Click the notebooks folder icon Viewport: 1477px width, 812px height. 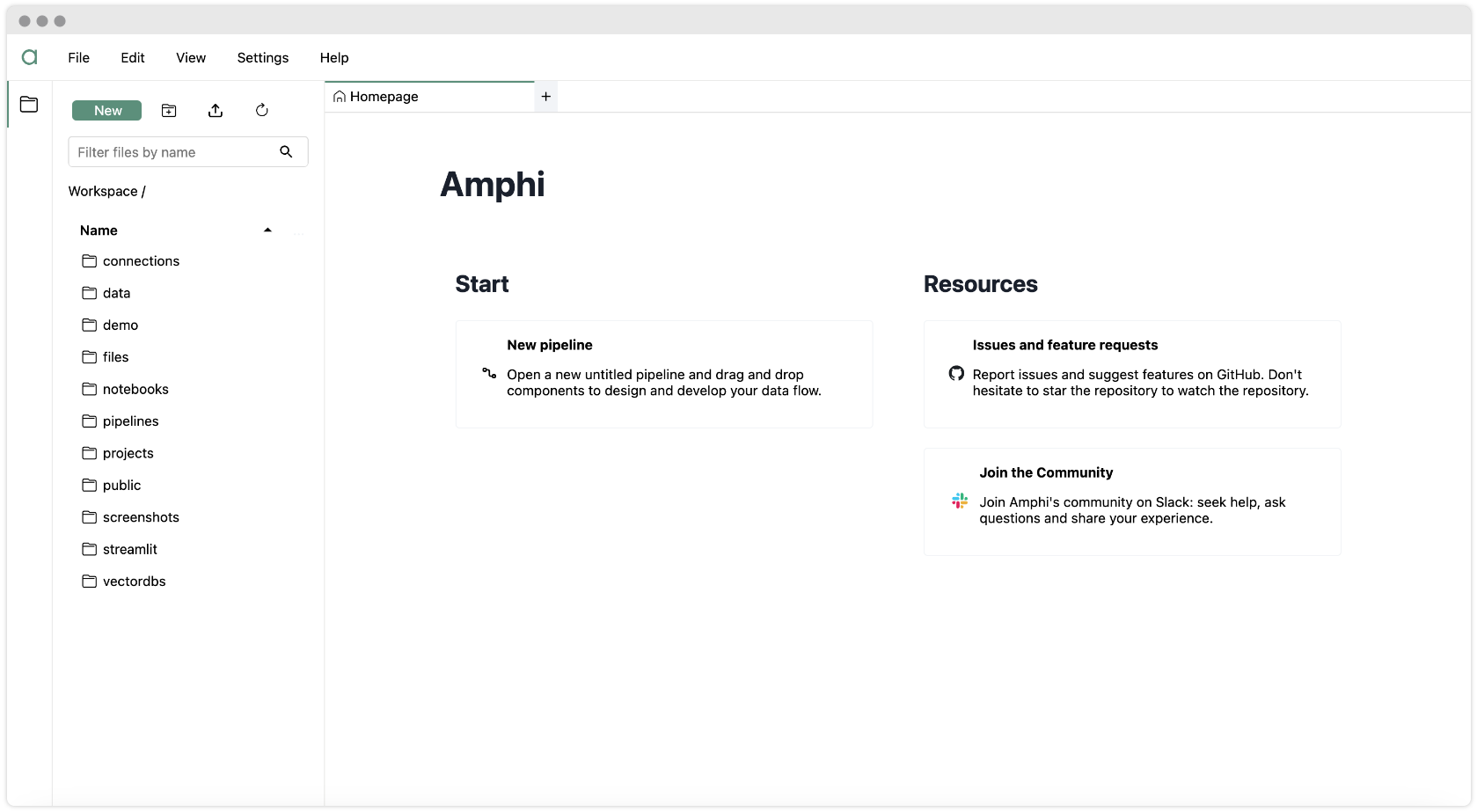click(x=89, y=389)
